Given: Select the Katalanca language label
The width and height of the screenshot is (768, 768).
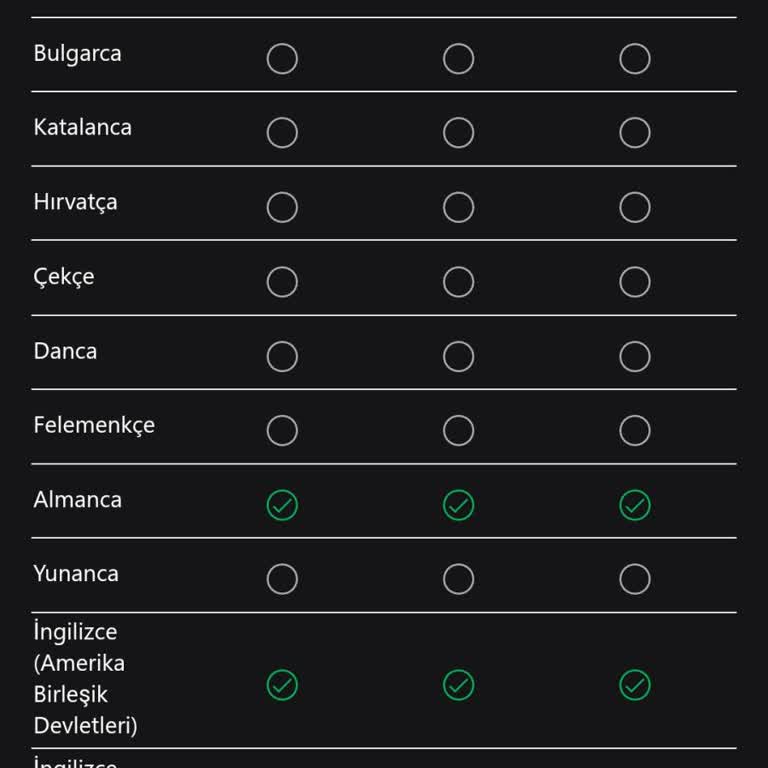Looking at the screenshot, I should (x=83, y=128).
